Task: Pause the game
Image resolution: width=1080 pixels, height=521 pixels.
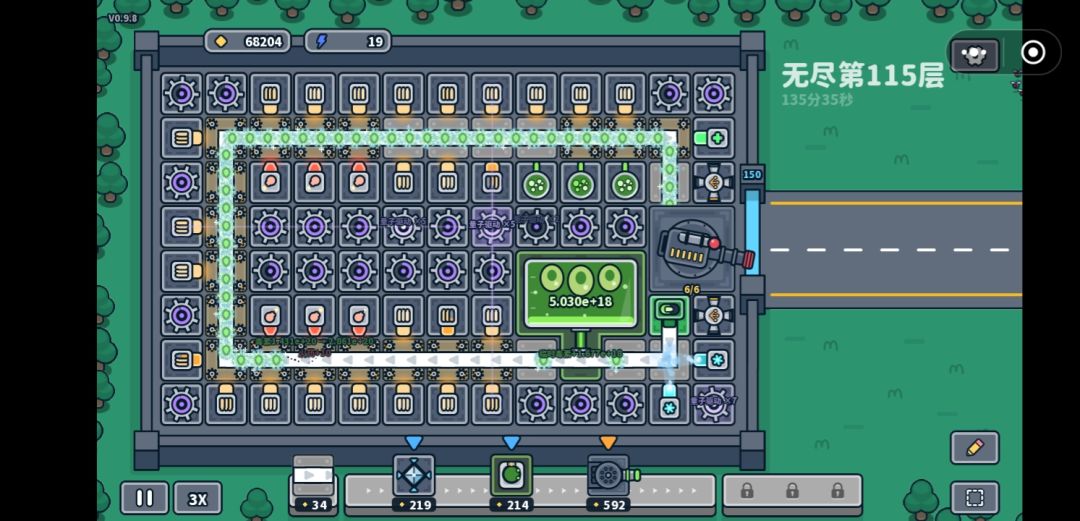Action: pos(144,498)
